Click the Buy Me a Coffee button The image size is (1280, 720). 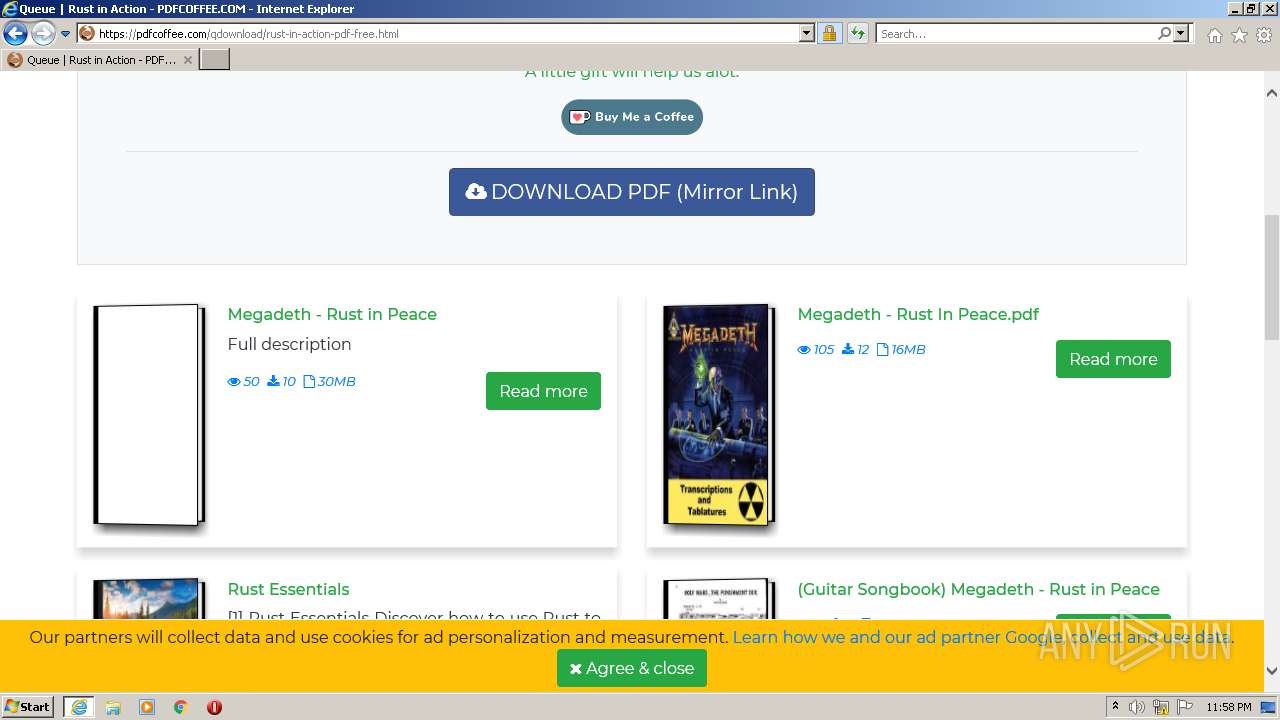click(632, 117)
